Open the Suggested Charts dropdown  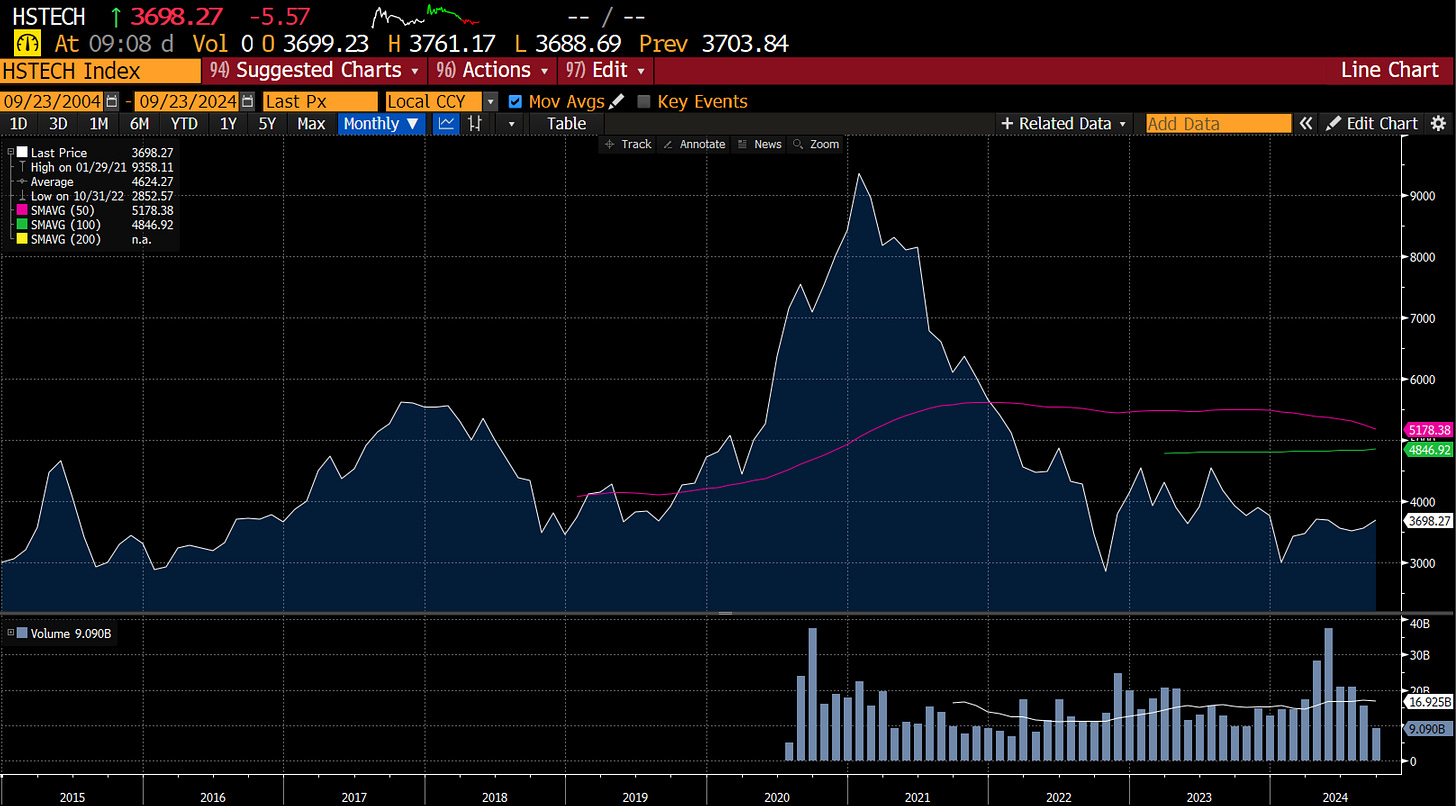[316, 70]
